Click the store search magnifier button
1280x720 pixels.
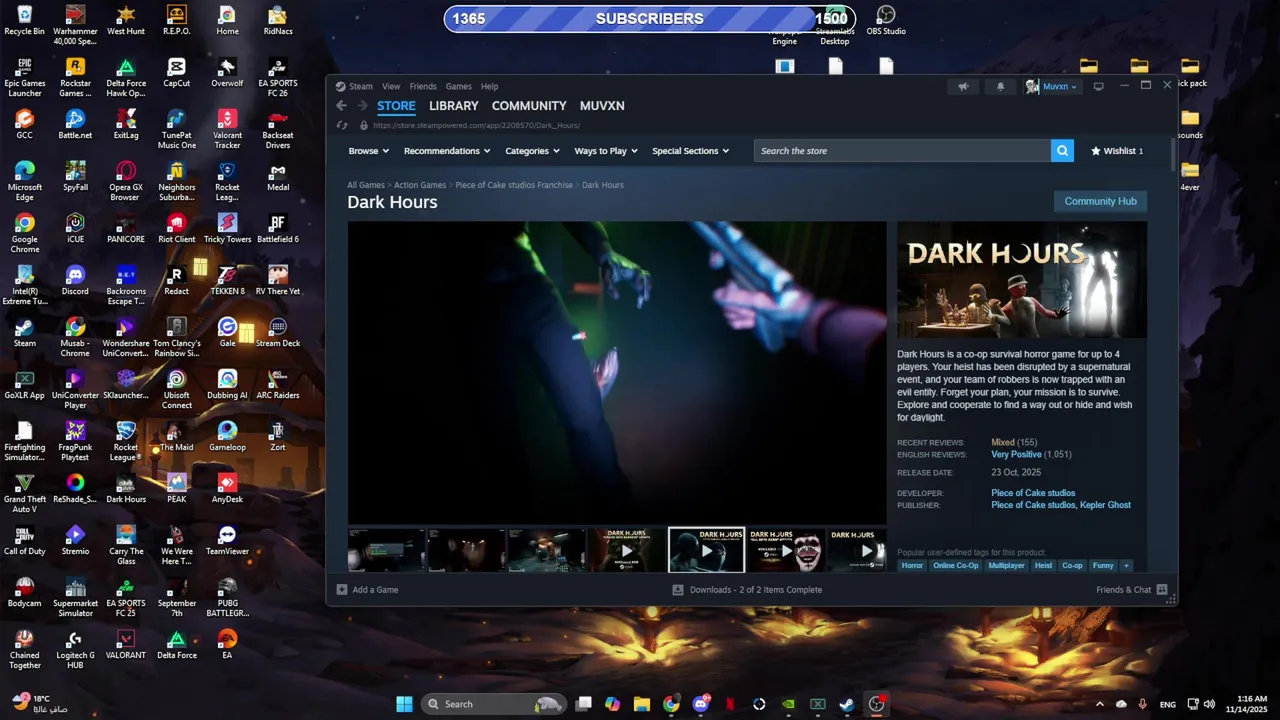(1062, 151)
